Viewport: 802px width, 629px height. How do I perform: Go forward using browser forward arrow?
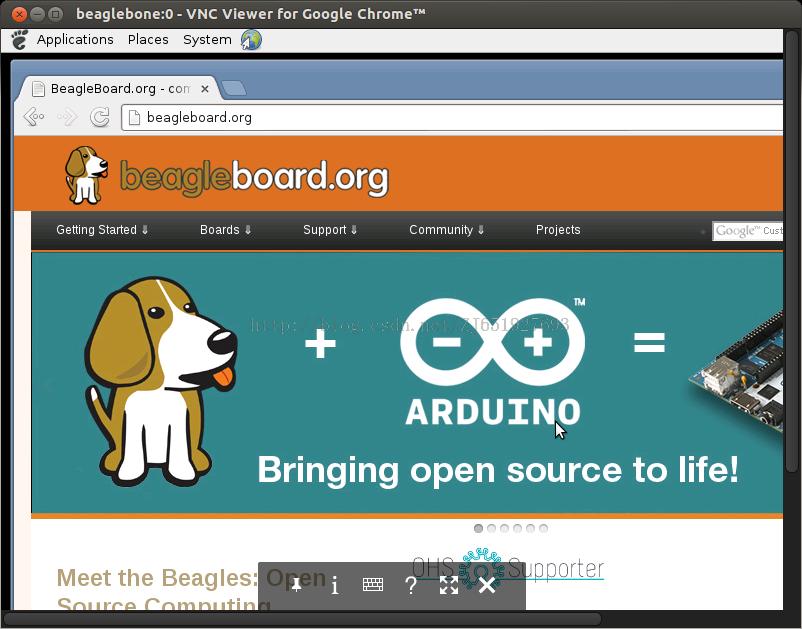pos(67,117)
